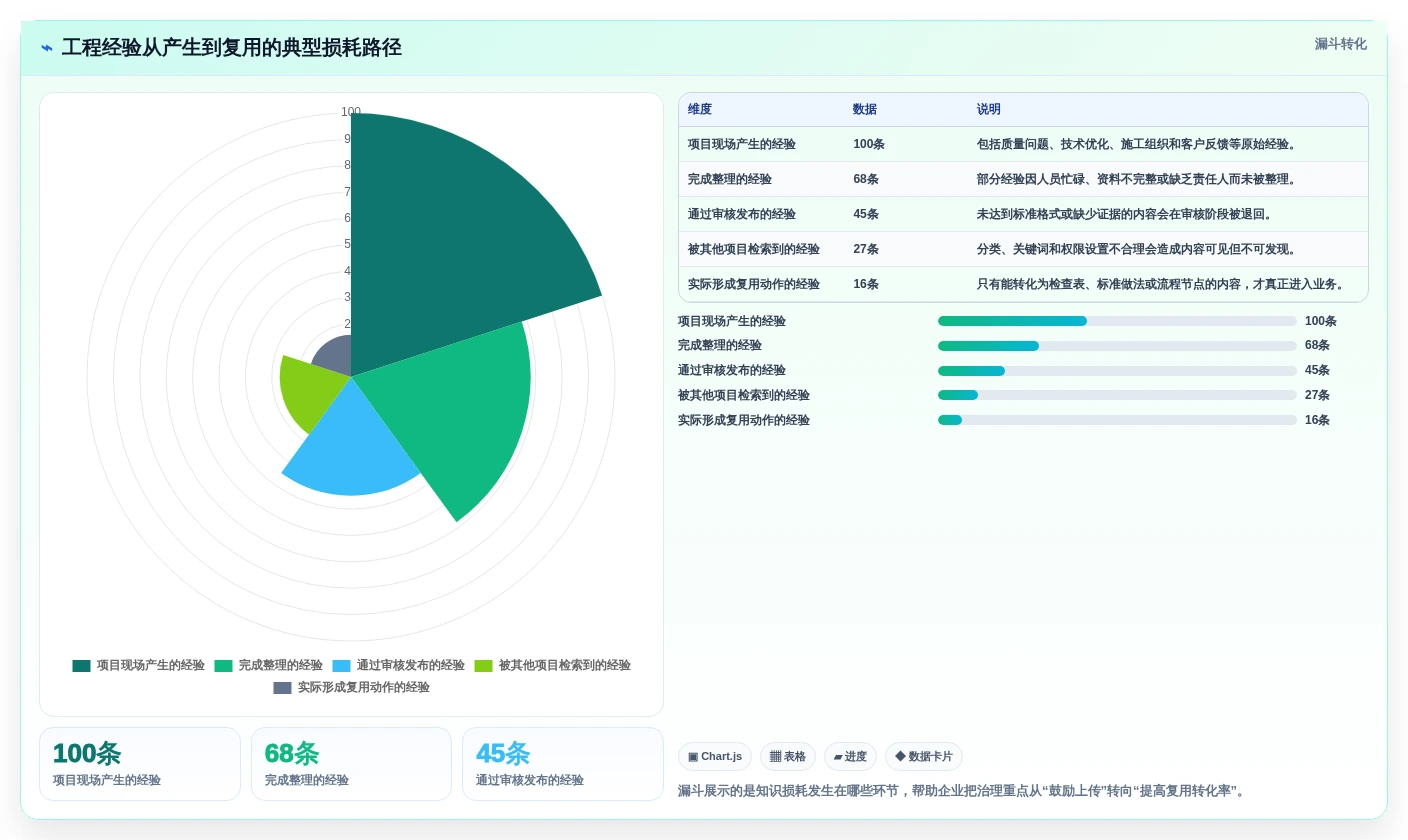The image size is (1408, 840).
Task: Click the blue lightning icon beside the title
Action: (47, 48)
